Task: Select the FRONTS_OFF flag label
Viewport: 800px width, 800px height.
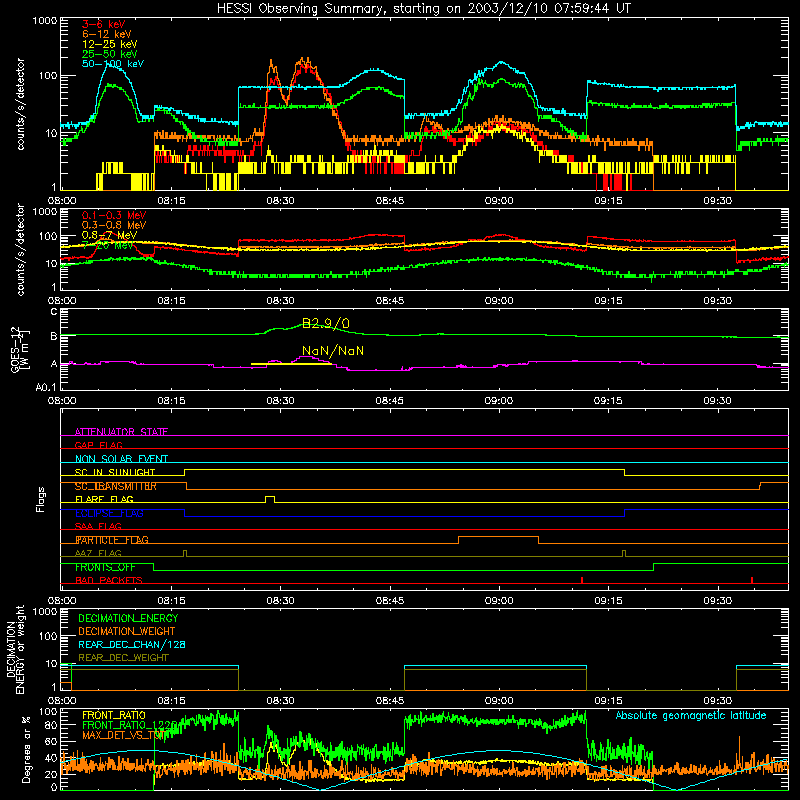Action: click(105, 567)
